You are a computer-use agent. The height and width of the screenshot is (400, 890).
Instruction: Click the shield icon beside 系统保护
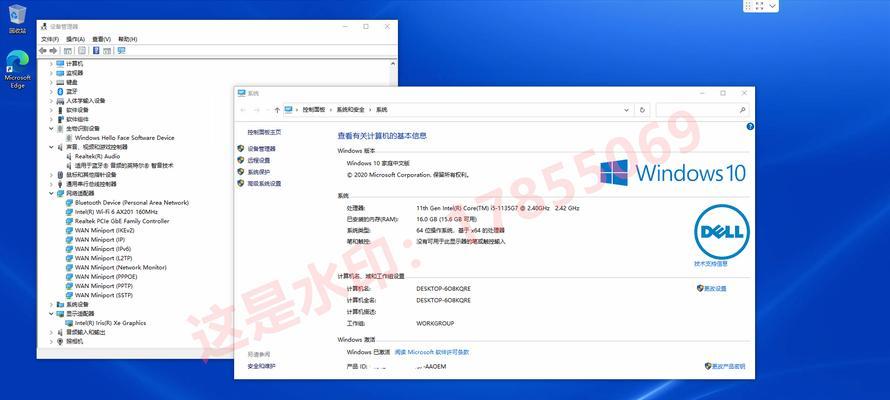[x=241, y=172]
